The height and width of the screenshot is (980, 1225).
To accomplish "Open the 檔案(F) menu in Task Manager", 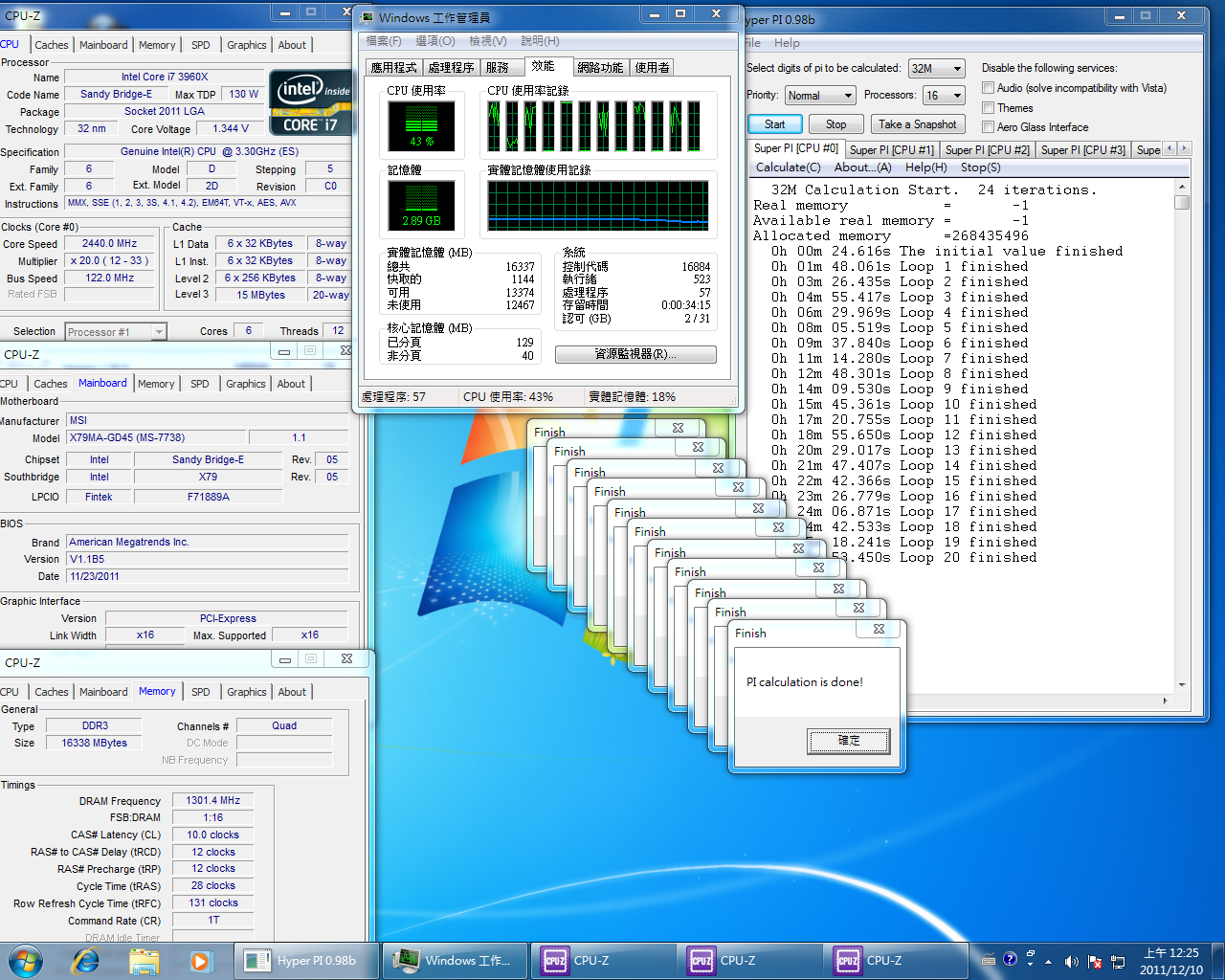I will click(384, 41).
